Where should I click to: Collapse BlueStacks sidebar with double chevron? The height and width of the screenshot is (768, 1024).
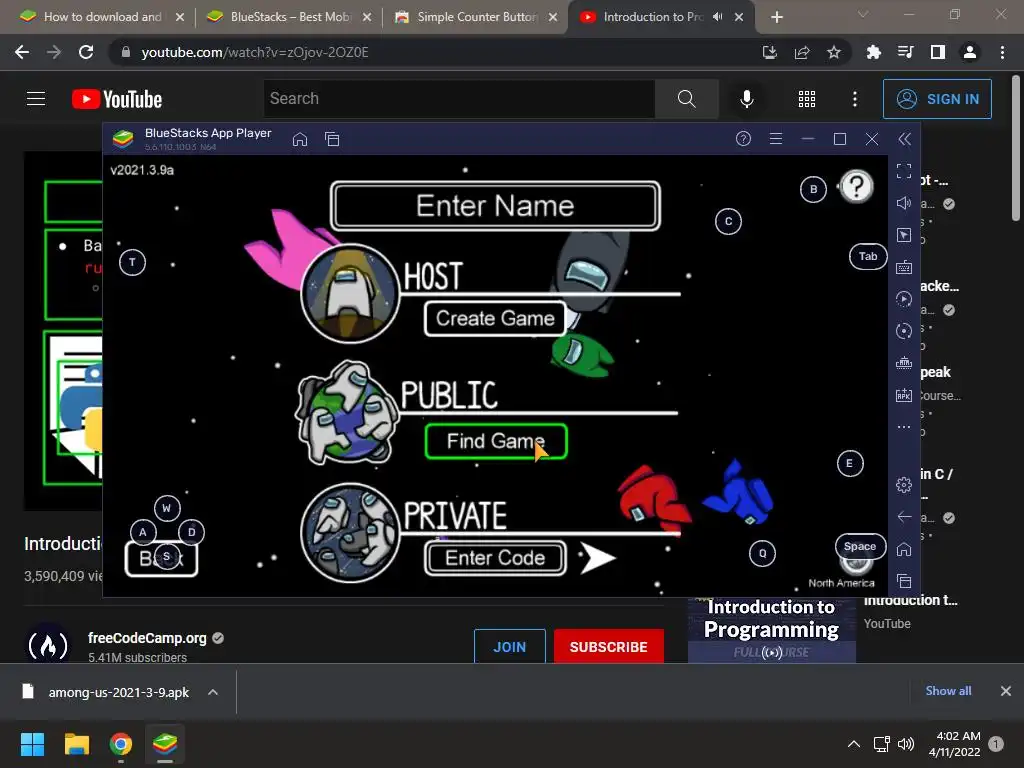[x=904, y=138]
